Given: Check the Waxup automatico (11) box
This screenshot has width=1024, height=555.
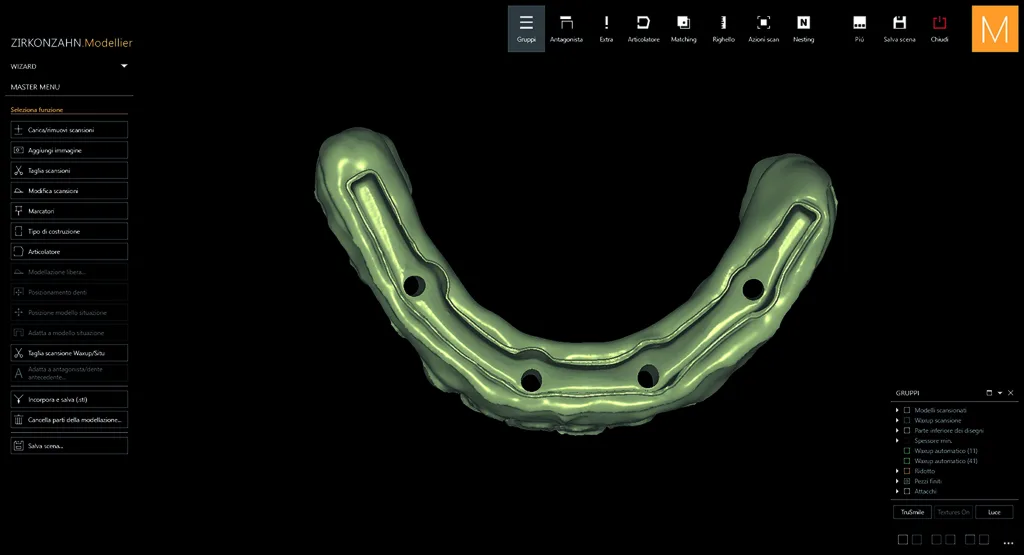Looking at the screenshot, I should pos(906,451).
